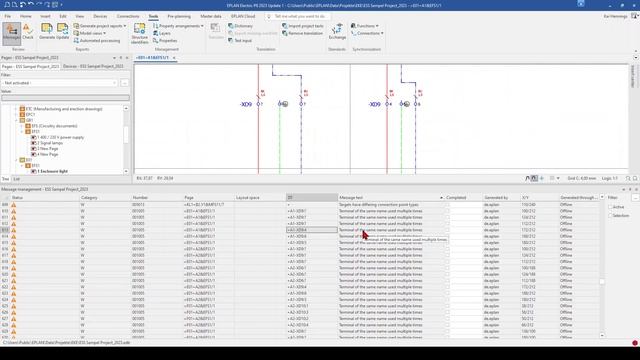Click the Filter '...' button in Message management

[x=635, y=198]
